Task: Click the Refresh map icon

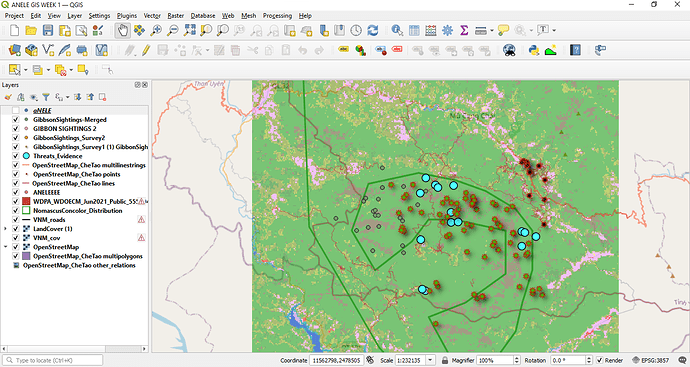Action: tap(373, 30)
